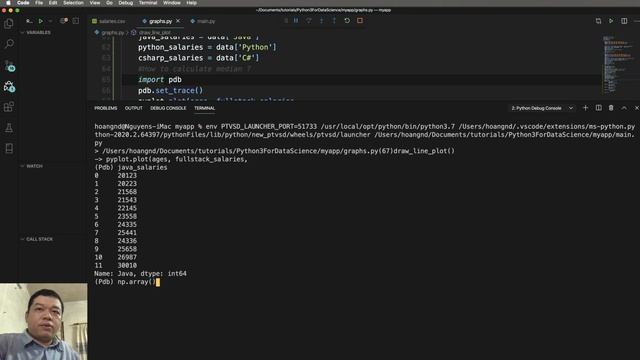Step into in the debug toolbar
The width and height of the screenshot is (640, 360).
[321, 20]
